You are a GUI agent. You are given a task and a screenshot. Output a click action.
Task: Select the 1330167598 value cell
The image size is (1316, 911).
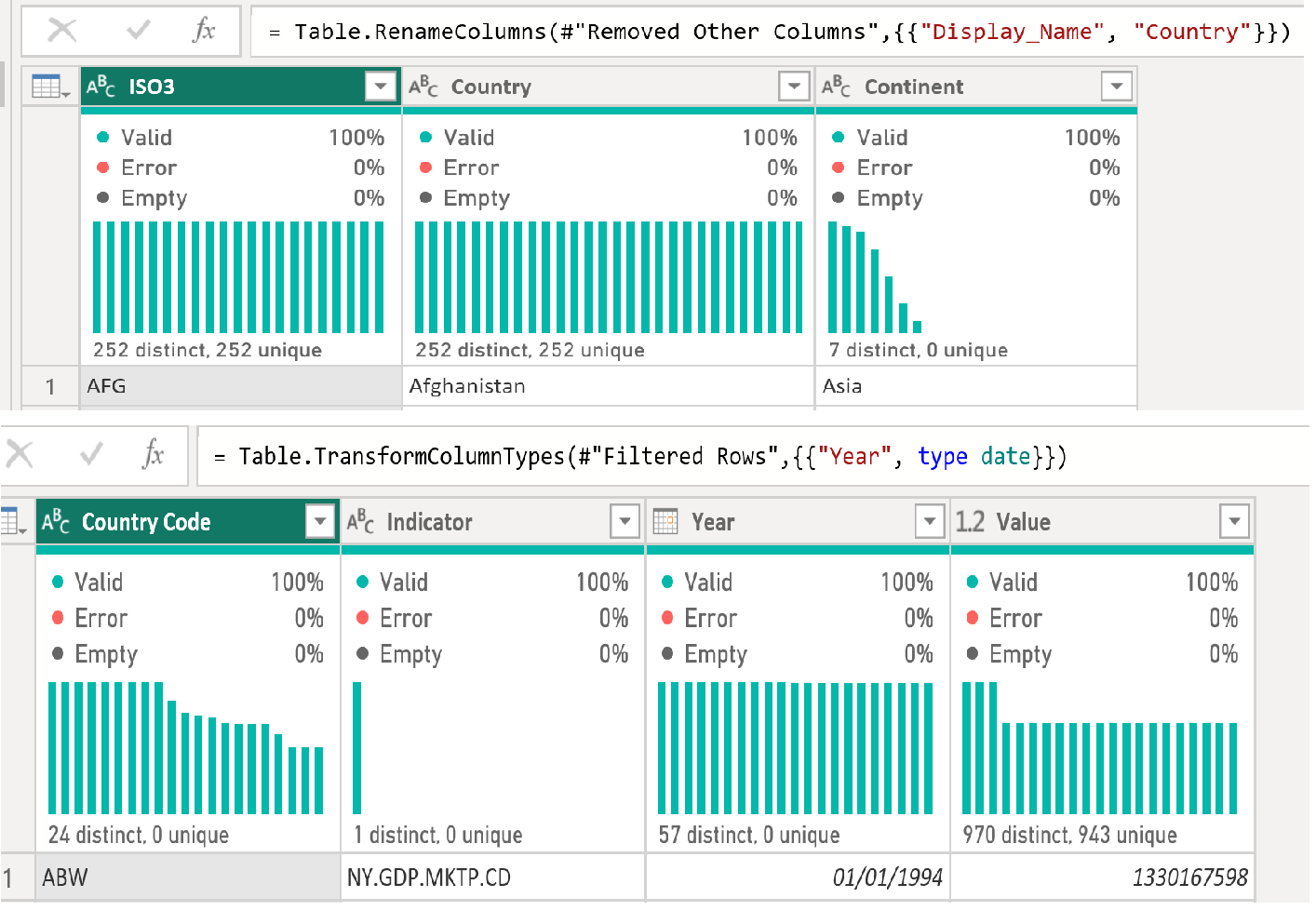1102,878
